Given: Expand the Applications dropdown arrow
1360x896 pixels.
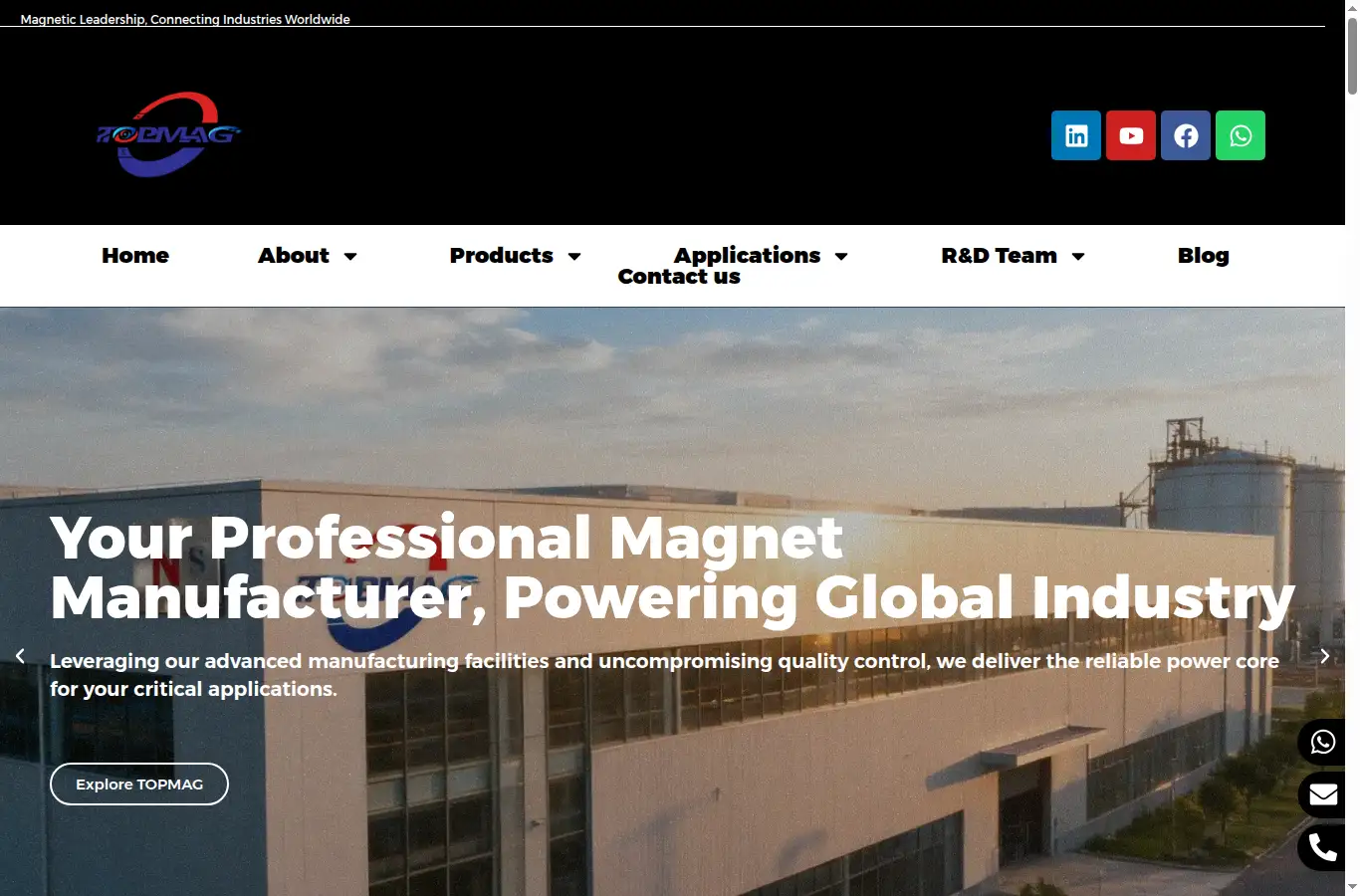Looking at the screenshot, I should click(x=841, y=257).
